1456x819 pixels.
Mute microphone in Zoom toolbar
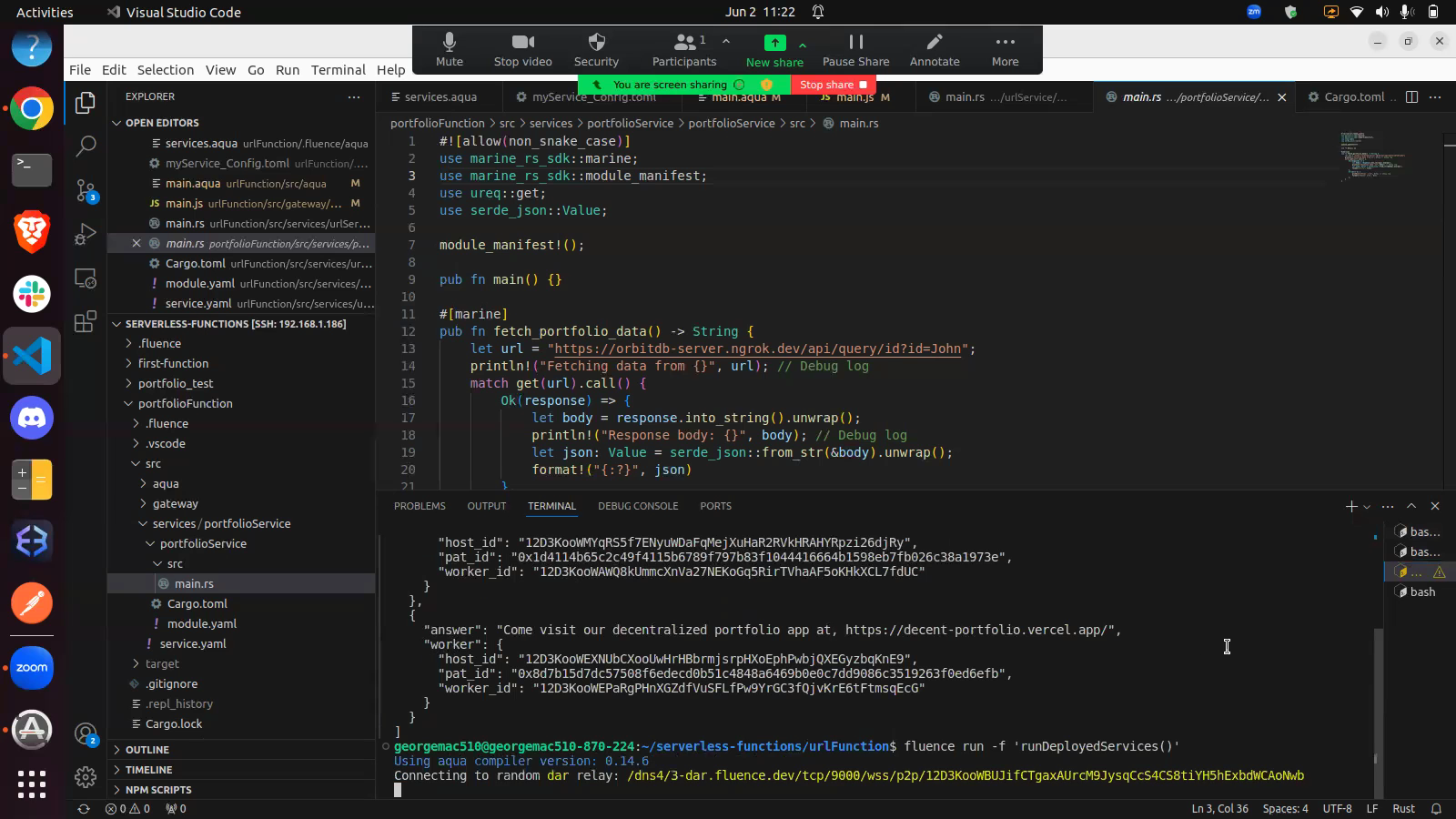tap(450, 49)
